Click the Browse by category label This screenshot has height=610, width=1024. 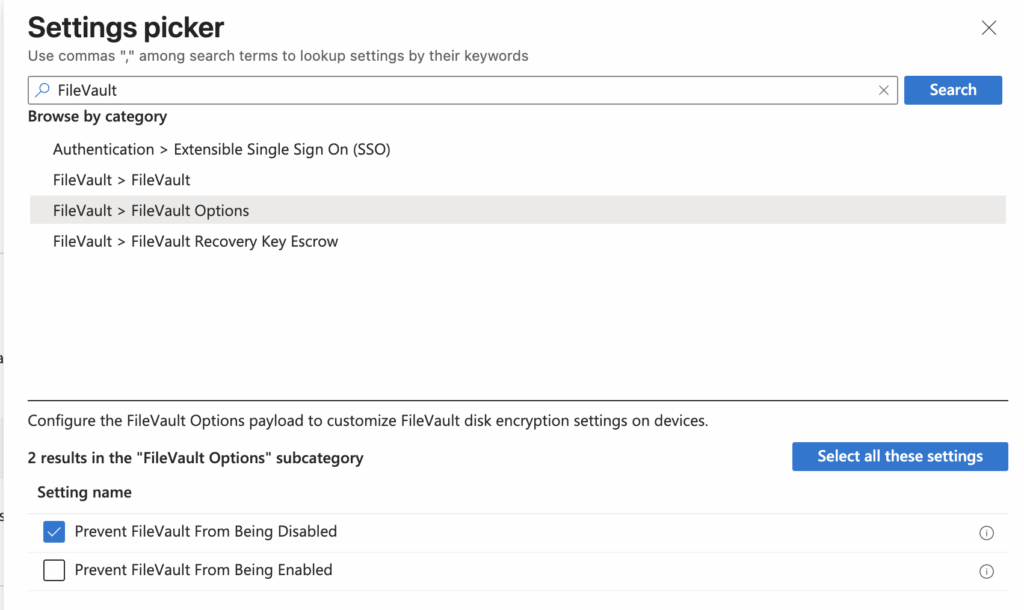pyautogui.click(x=96, y=116)
